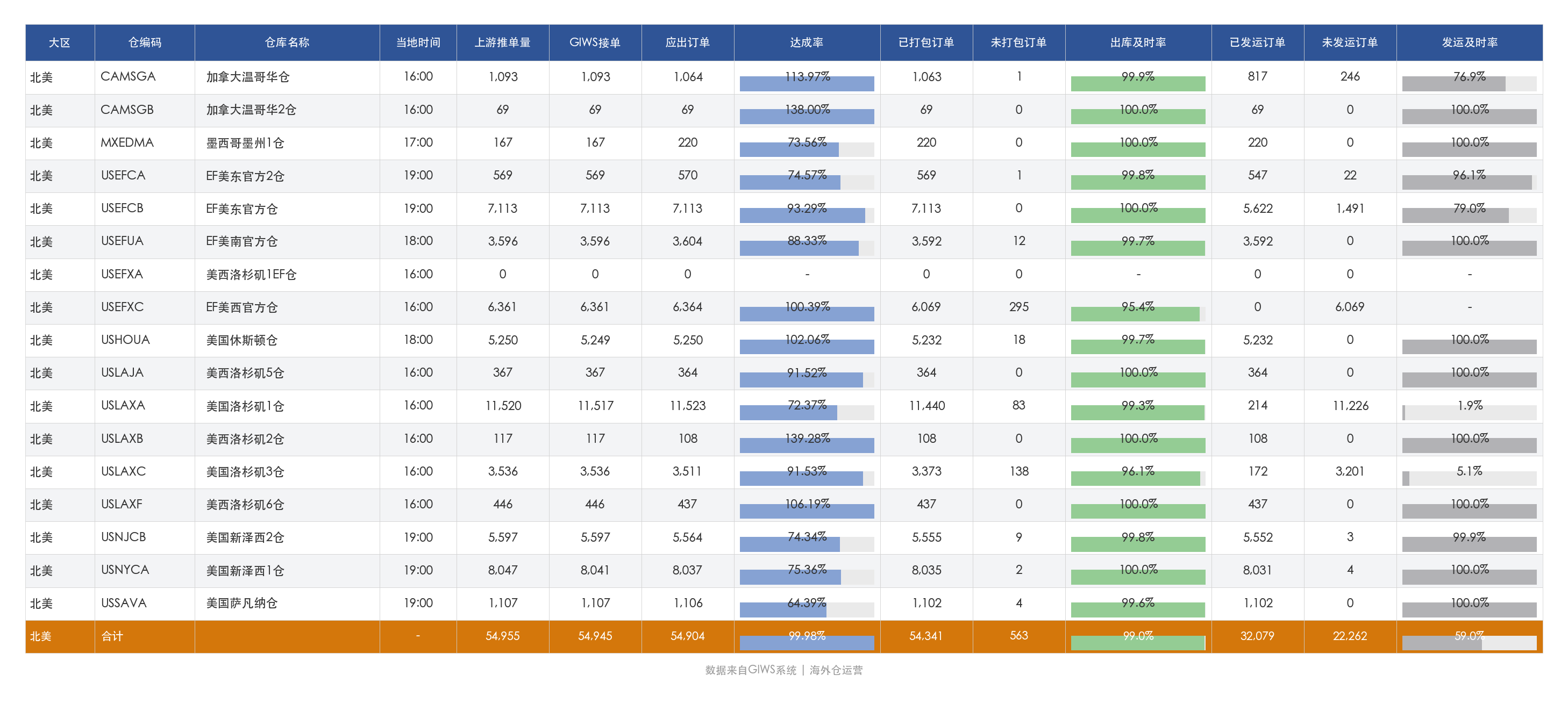Click the USNJCB warehouse code

click(124, 537)
